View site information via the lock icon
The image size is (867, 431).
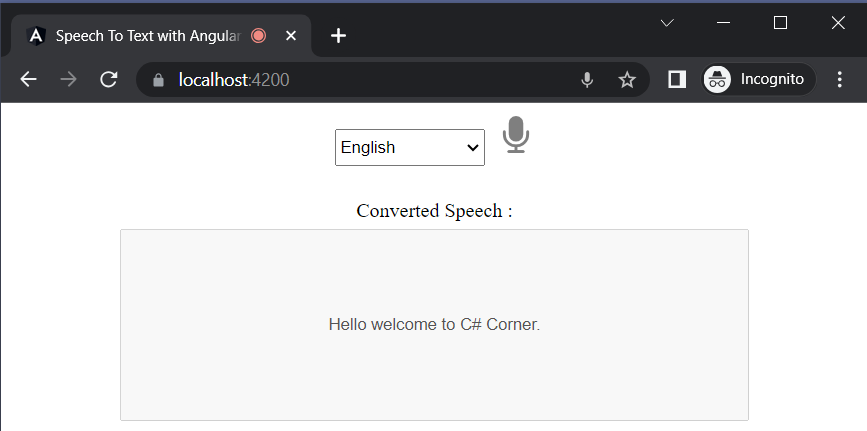click(x=157, y=80)
